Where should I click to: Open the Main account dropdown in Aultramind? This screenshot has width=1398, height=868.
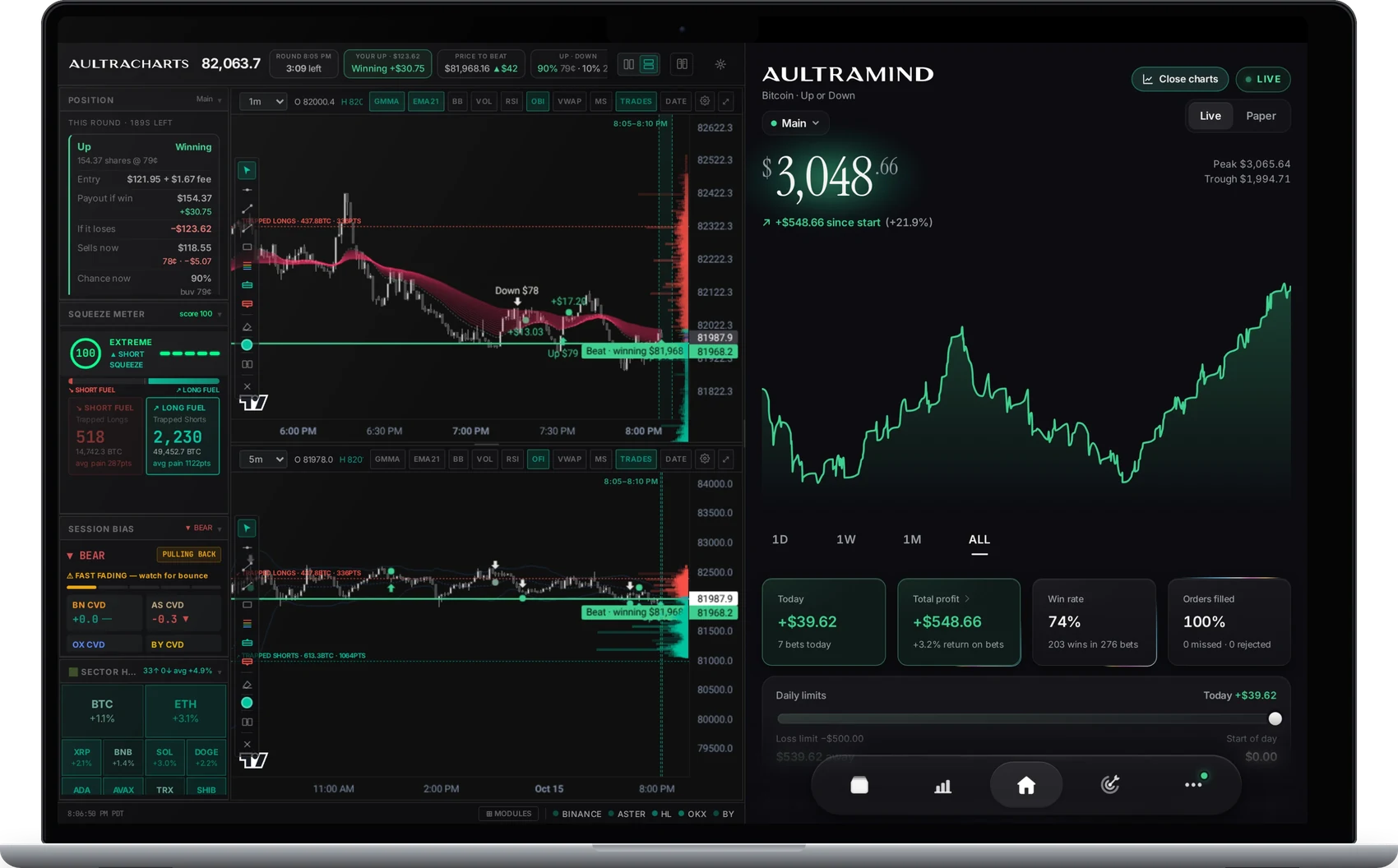click(795, 123)
